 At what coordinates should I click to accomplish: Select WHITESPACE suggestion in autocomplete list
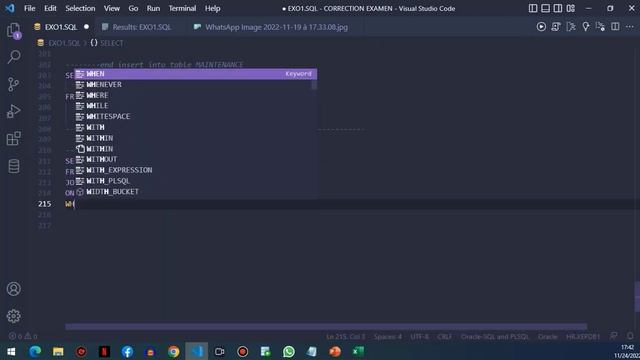point(196,116)
